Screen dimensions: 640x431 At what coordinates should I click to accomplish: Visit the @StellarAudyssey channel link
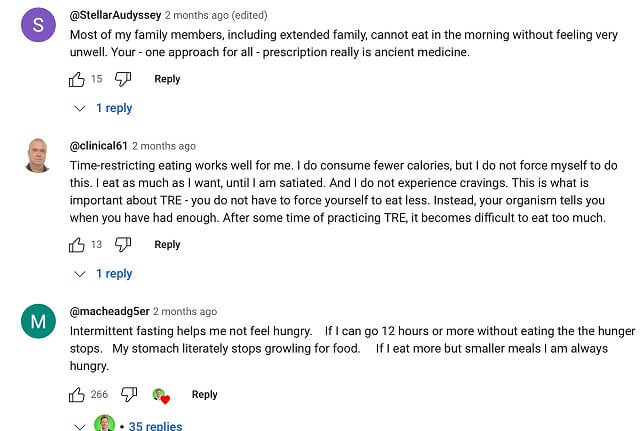click(x=116, y=15)
